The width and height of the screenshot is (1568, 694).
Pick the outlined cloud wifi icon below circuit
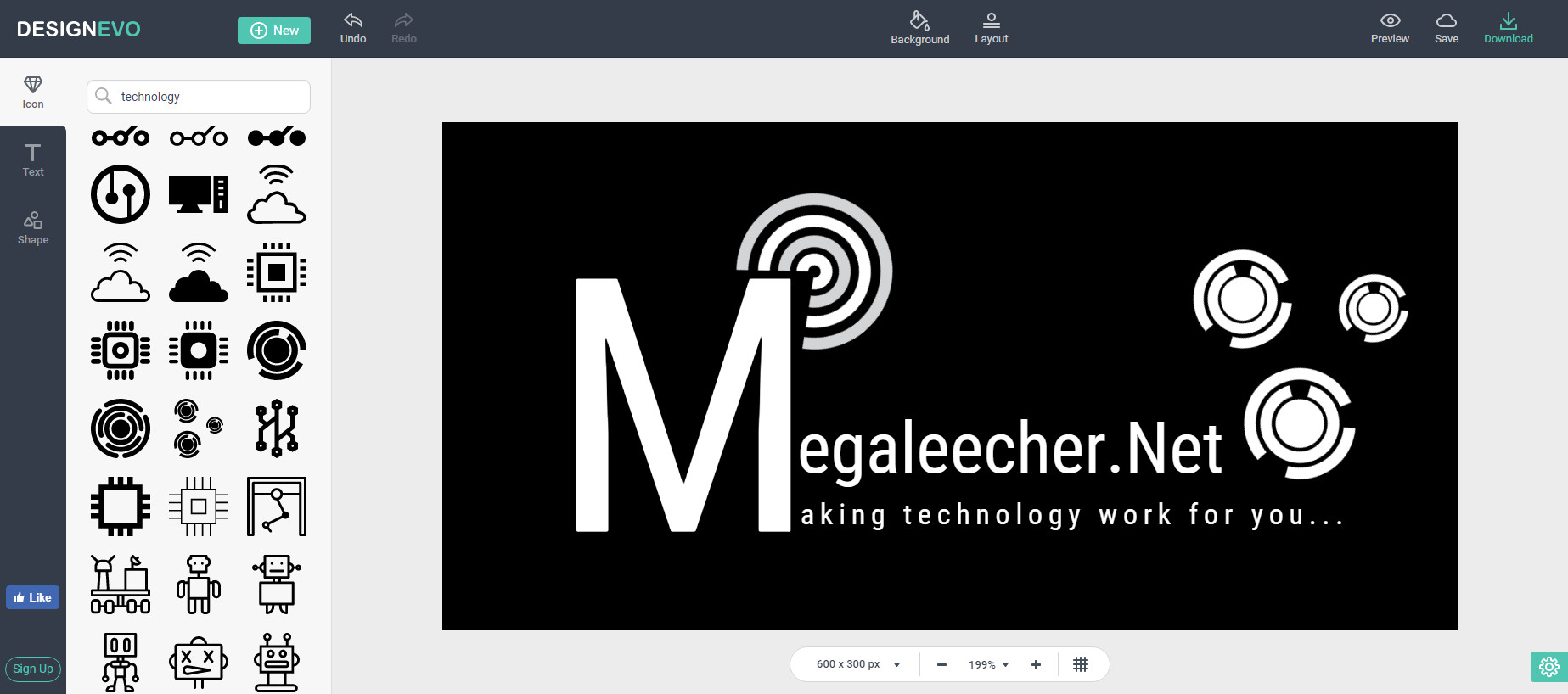(x=121, y=272)
